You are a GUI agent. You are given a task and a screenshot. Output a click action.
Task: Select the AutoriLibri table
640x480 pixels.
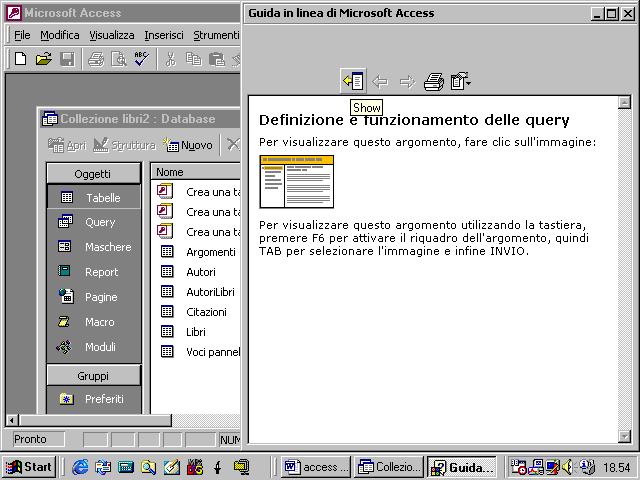pyautogui.click(x=198, y=292)
